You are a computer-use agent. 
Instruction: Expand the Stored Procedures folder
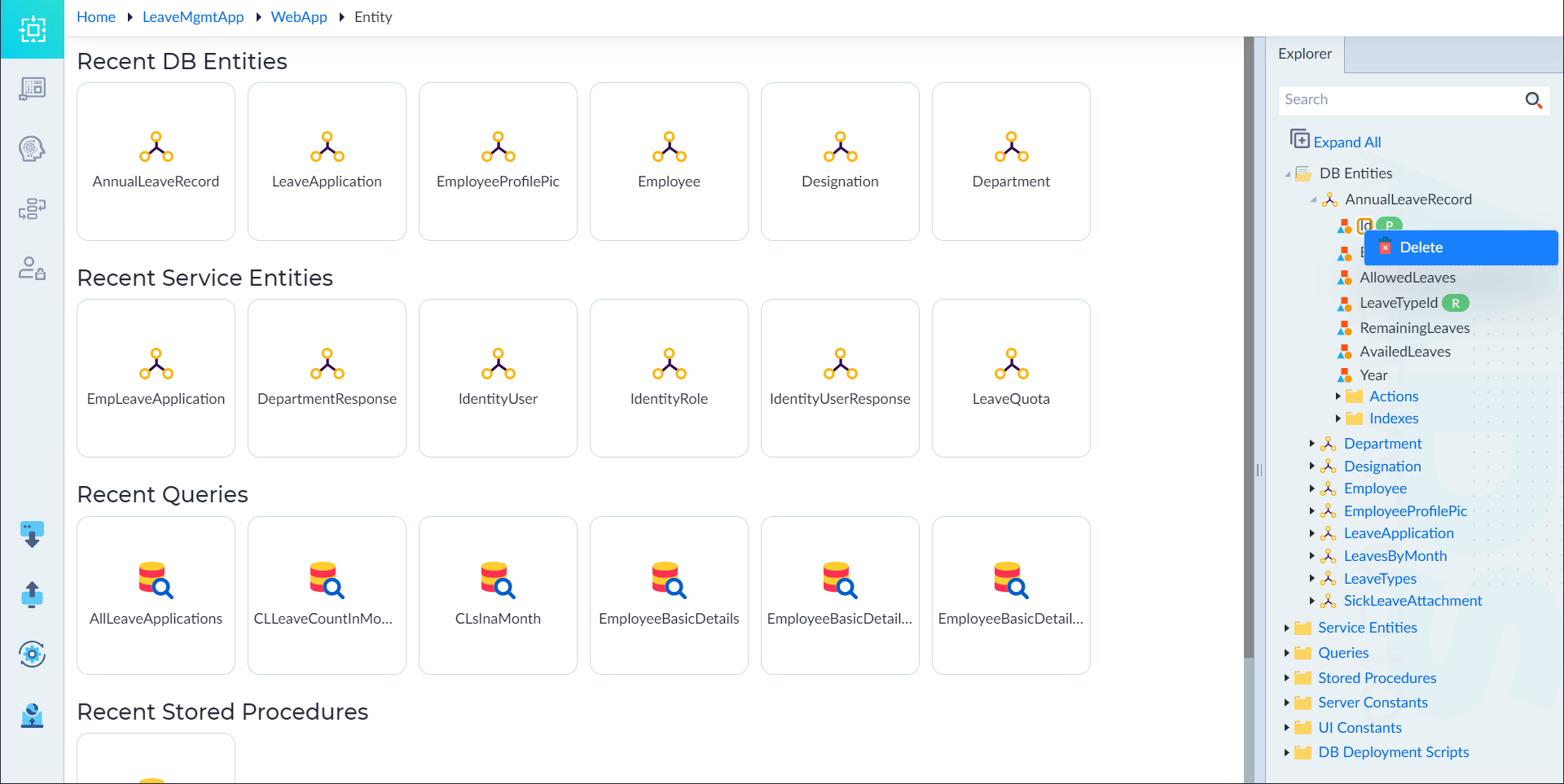pos(1286,678)
